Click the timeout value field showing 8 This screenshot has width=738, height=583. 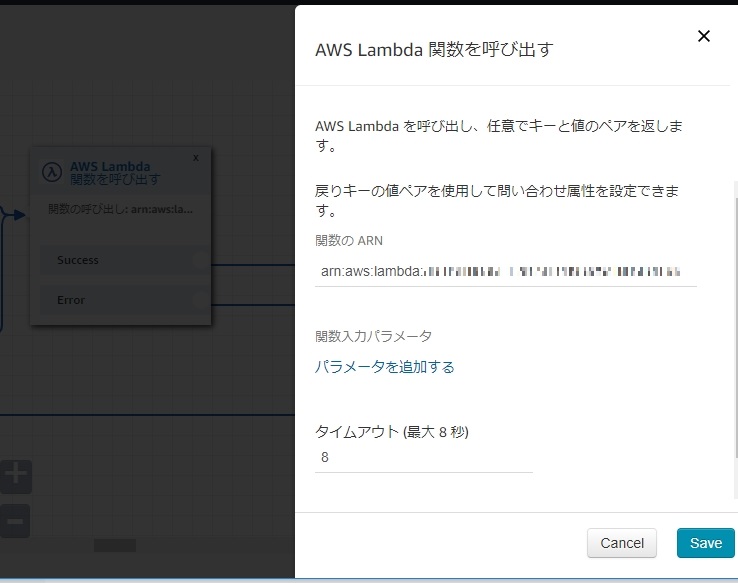(x=424, y=458)
